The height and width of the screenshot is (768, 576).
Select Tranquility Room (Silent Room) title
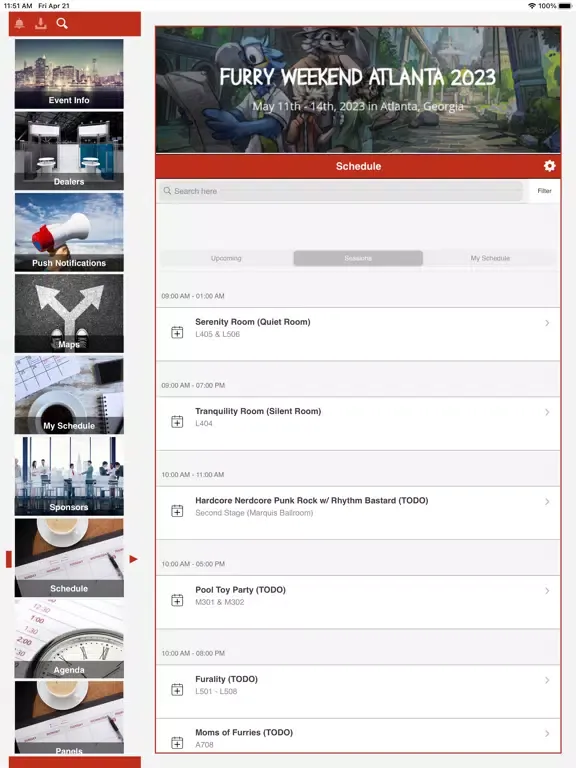[x=258, y=411]
